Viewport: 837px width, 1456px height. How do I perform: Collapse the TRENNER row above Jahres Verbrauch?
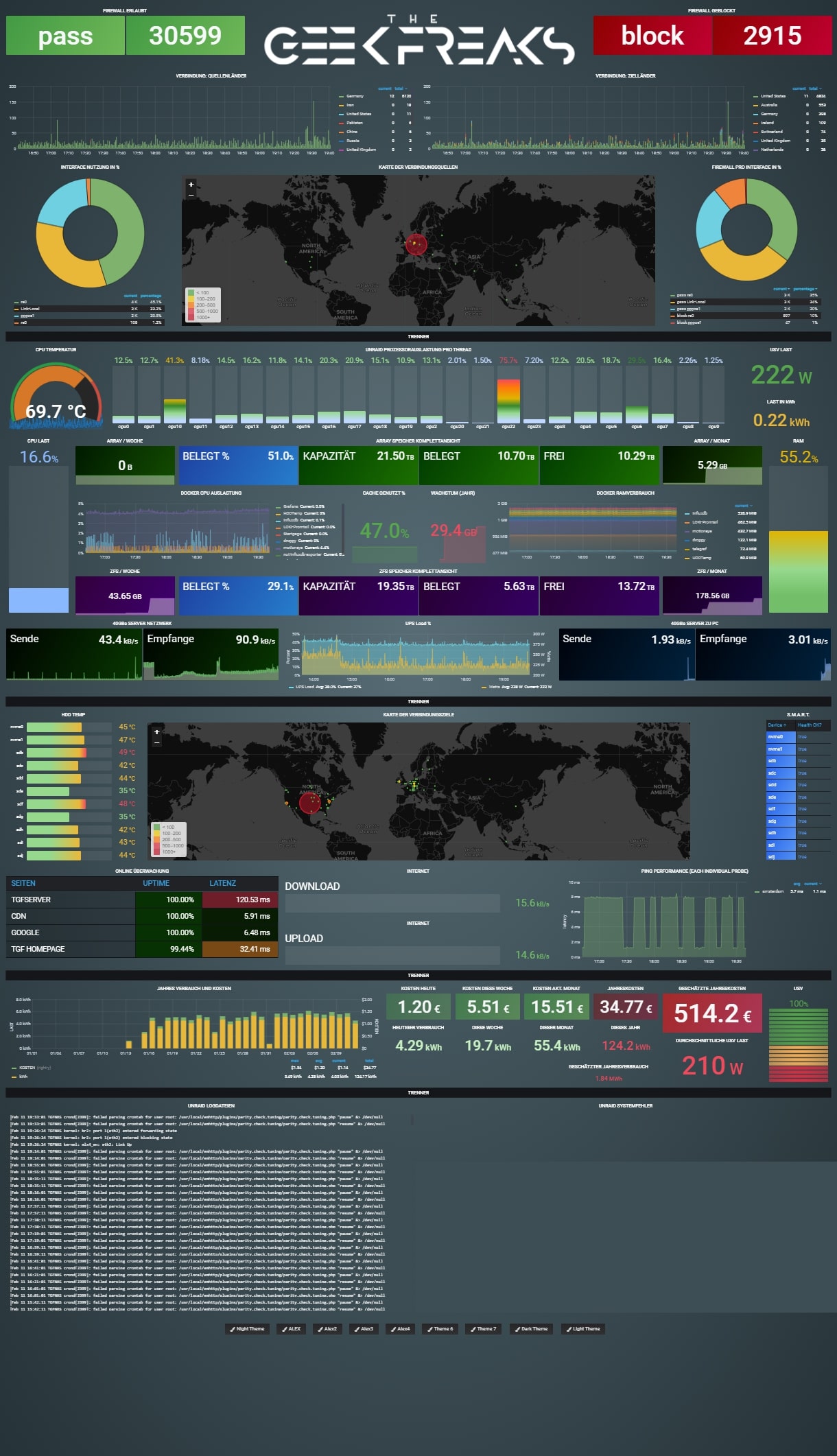(x=418, y=975)
